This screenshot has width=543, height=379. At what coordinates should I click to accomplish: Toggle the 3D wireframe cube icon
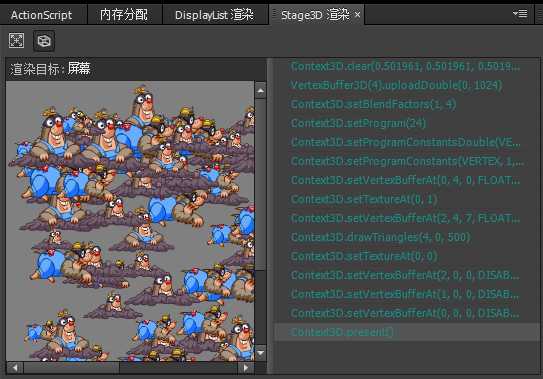[44, 41]
